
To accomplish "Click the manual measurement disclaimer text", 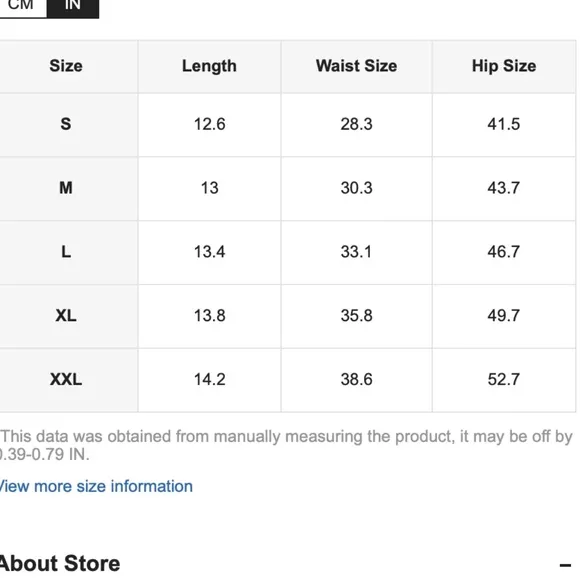I will 286,445.
